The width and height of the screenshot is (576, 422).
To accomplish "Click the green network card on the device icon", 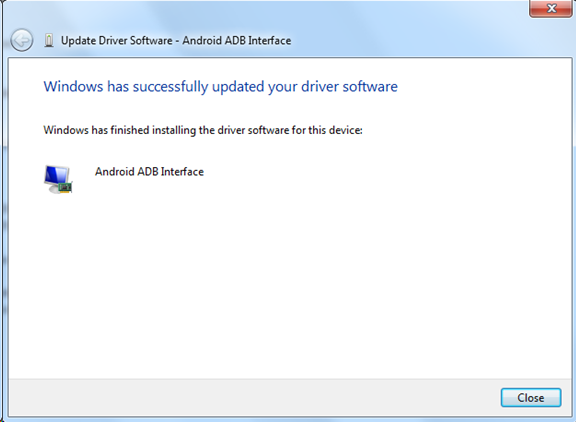I will point(65,188).
